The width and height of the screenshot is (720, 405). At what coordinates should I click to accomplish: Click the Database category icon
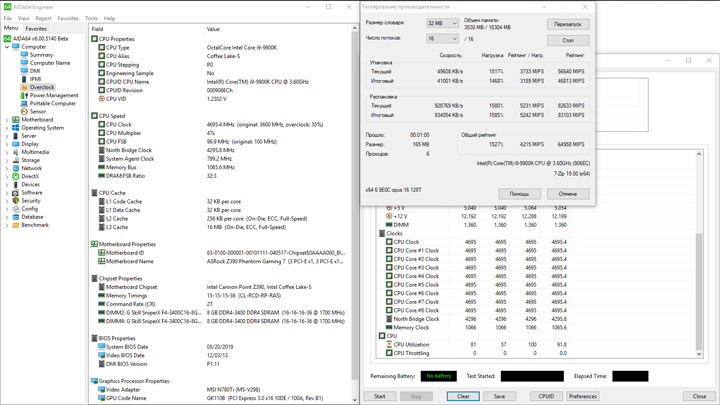pyautogui.click(x=16, y=217)
